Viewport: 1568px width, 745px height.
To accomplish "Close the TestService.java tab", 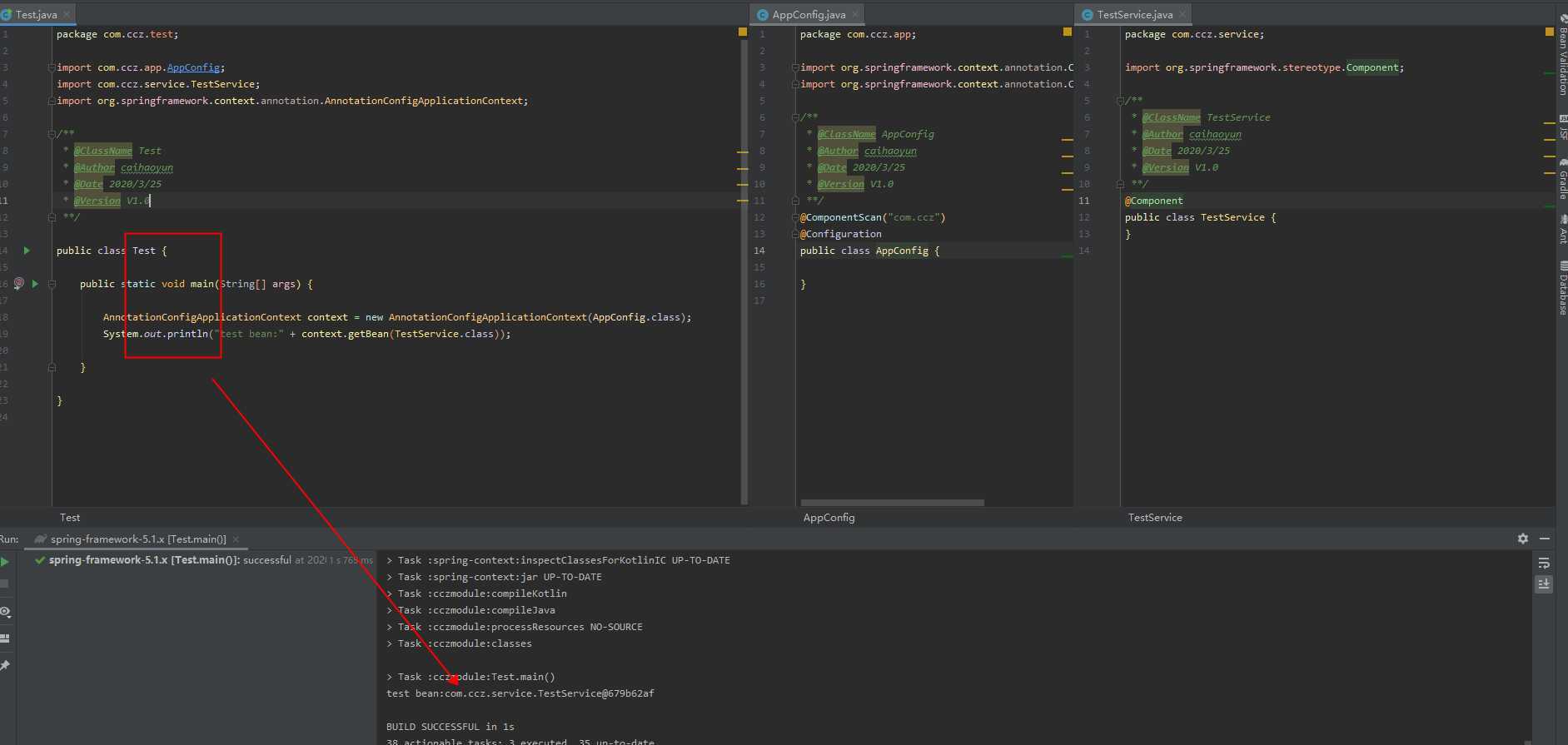I will click(x=1182, y=14).
